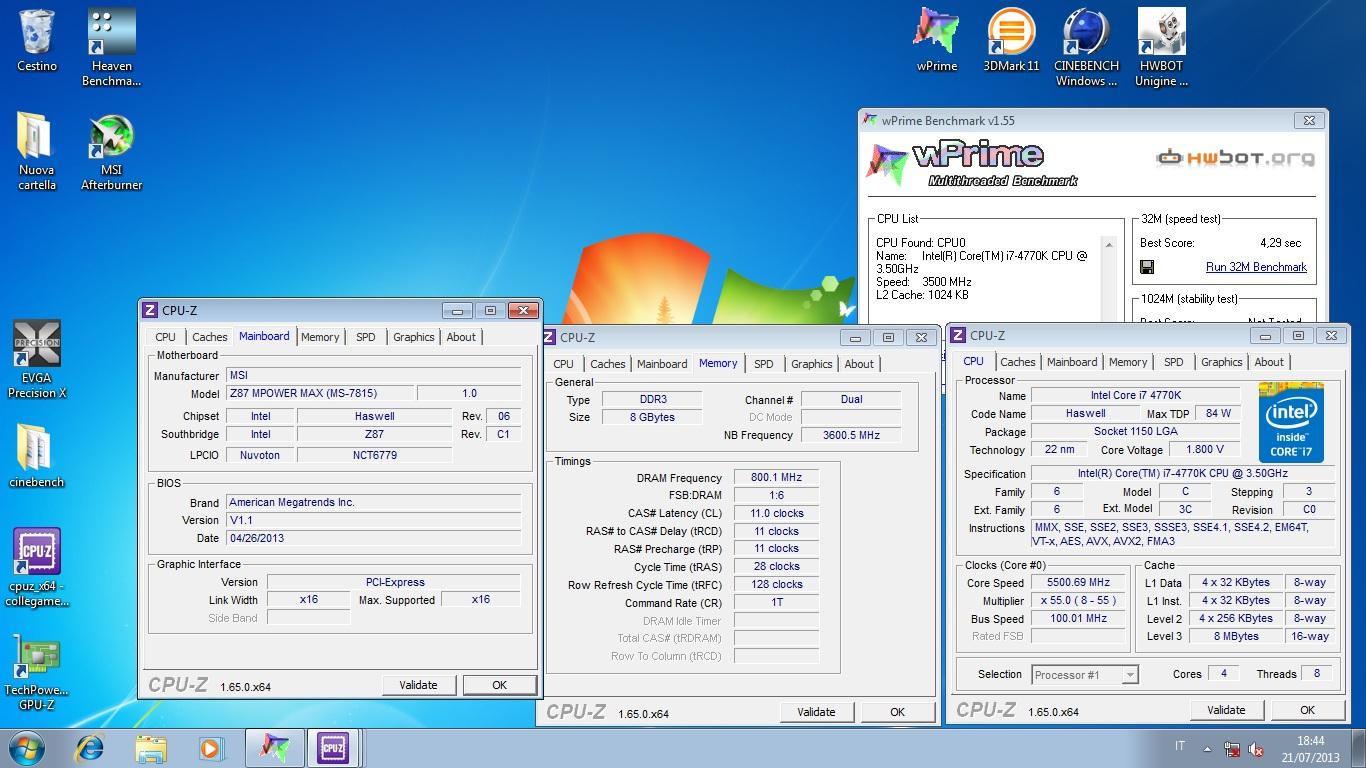Click Intel Core i7 logo in CPU-Z
This screenshot has width=1366, height=768.
(1291, 422)
